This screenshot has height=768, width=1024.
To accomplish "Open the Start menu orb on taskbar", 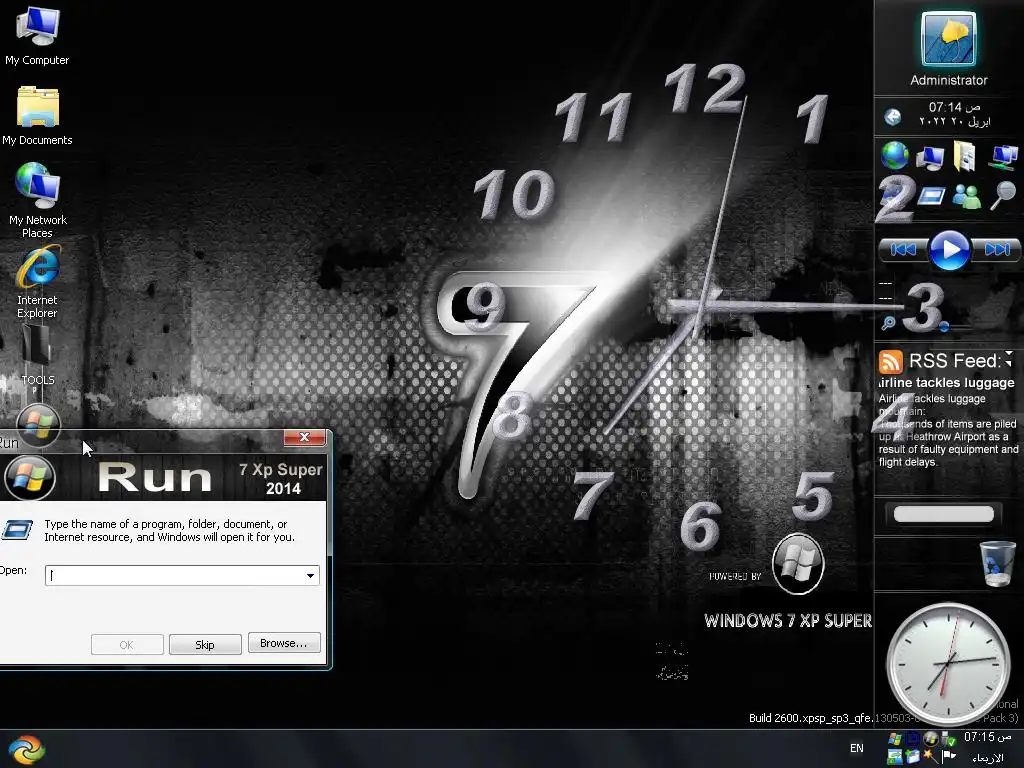I will (x=26, y=750).
